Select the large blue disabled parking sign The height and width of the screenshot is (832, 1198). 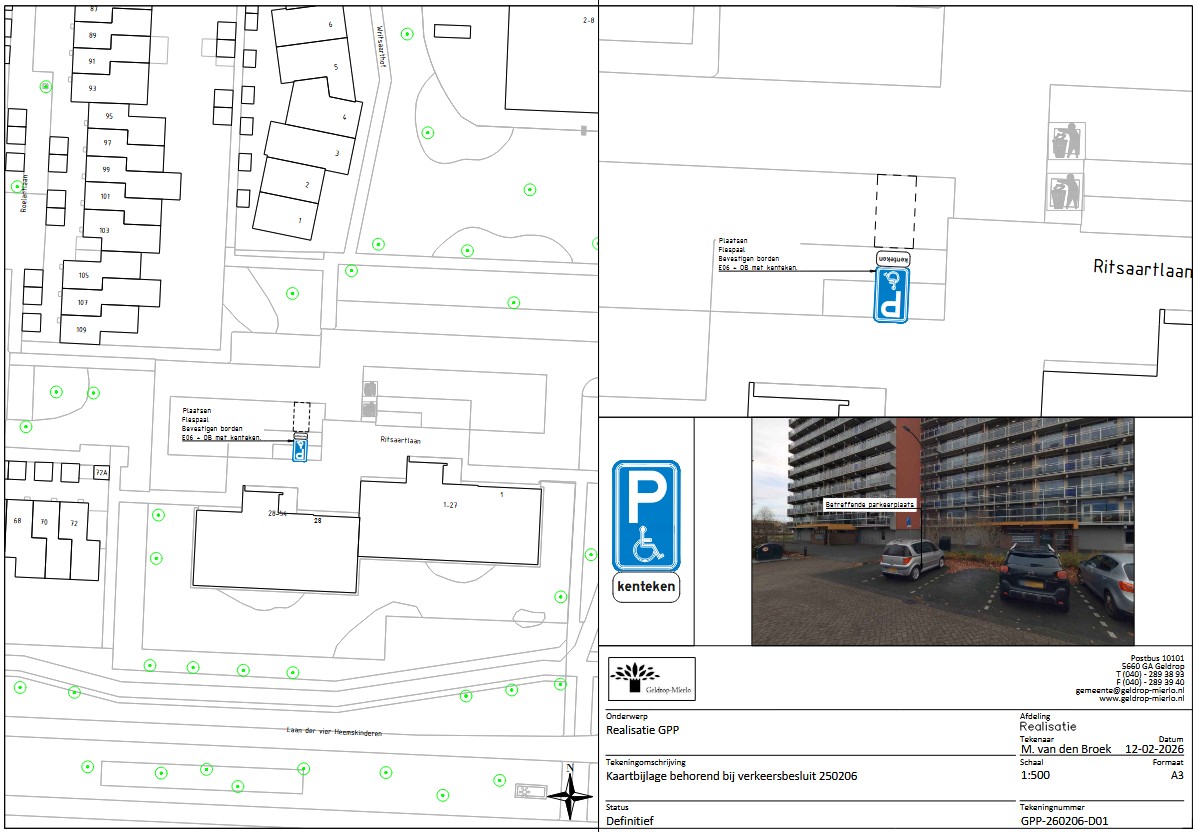(x=645, y=516)
